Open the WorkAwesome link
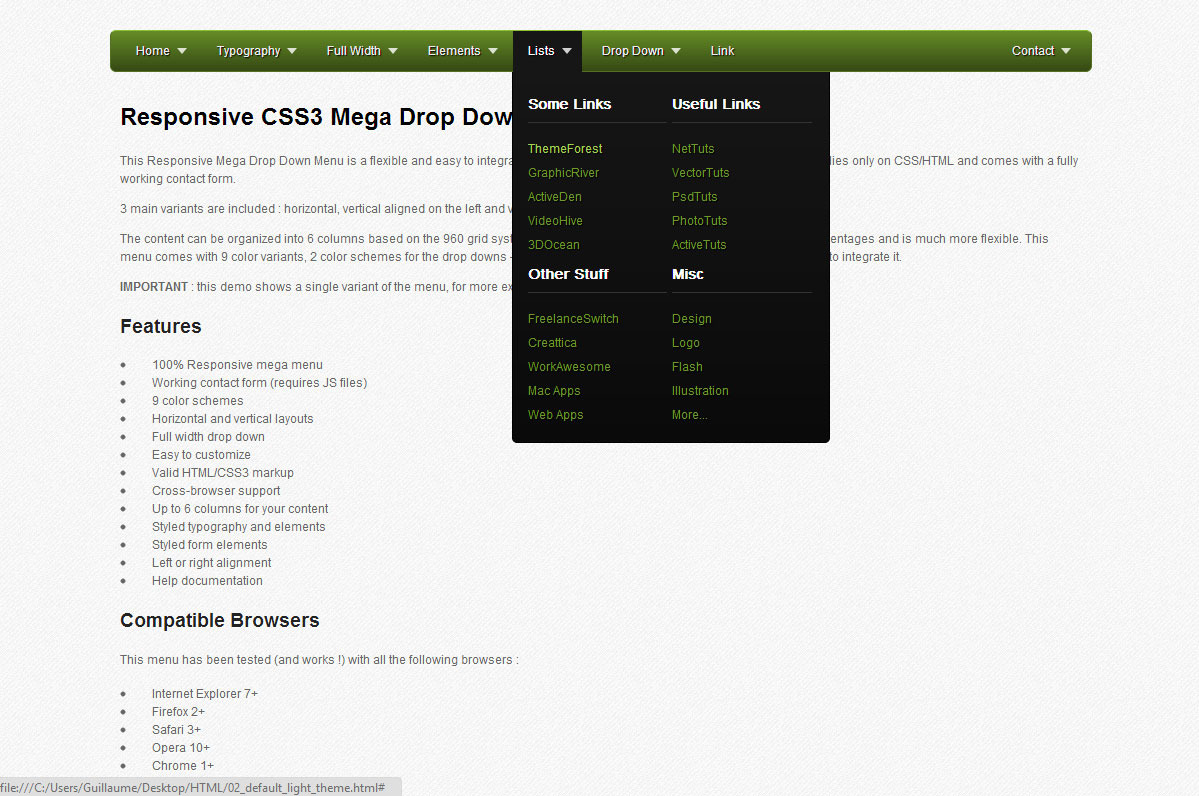This screenshot has height=796, width=1199. [x=569, y=367]
